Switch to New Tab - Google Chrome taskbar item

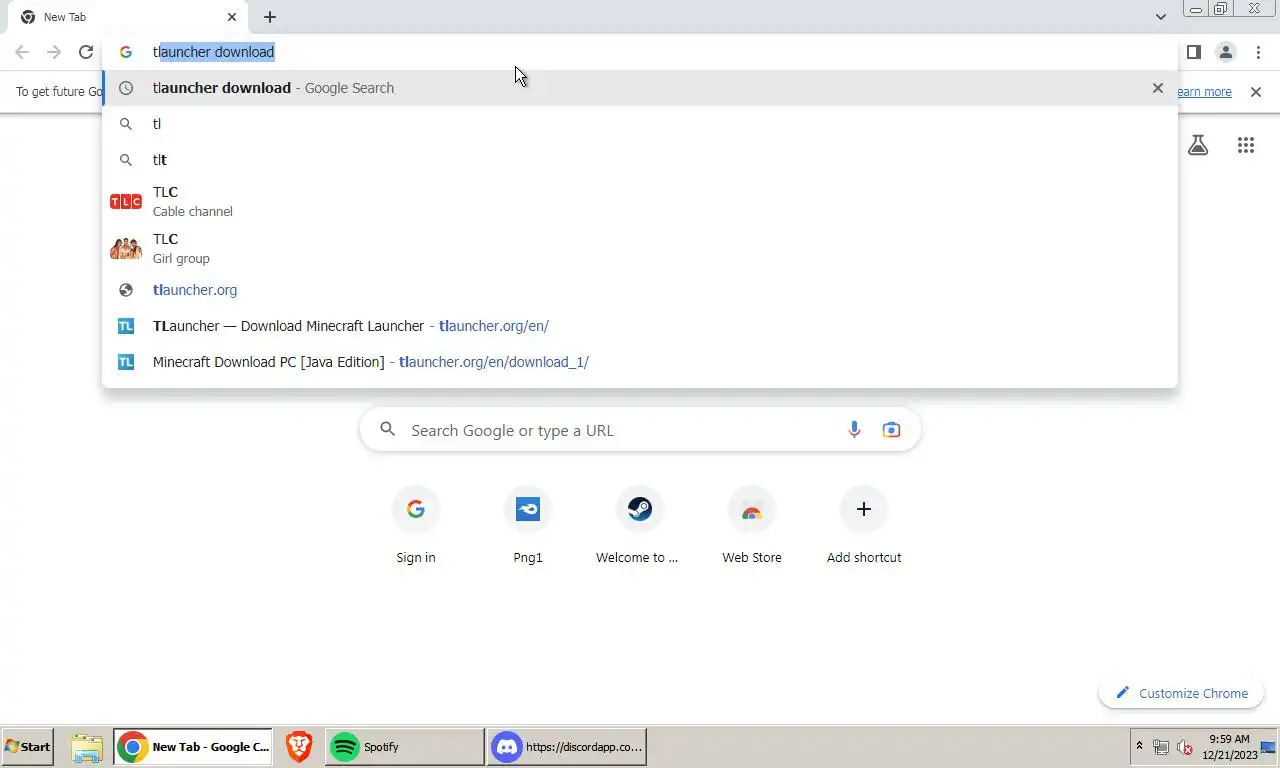click(193, 747)
